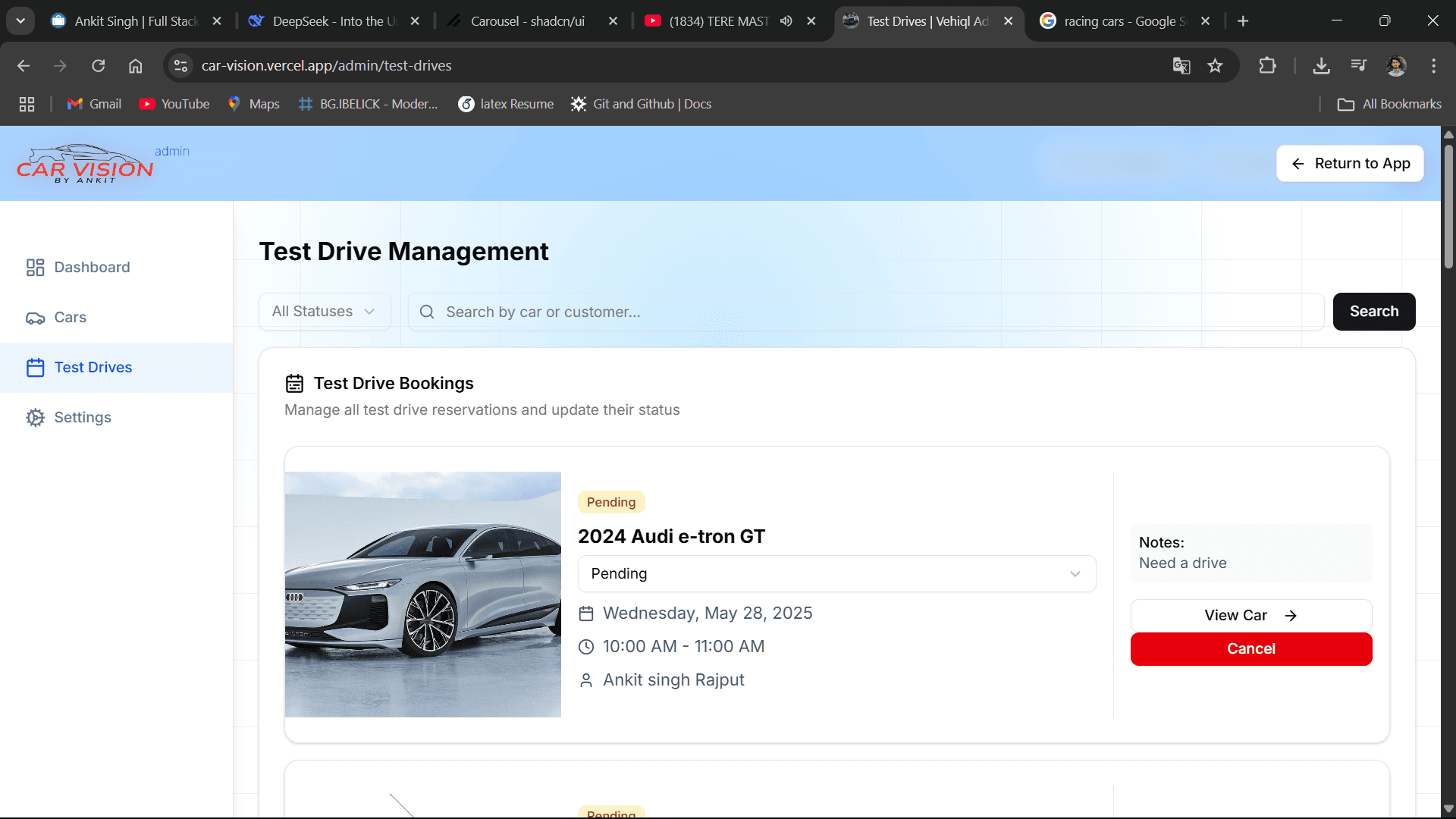Click the View Car button
Viewport: 1456px width, 819px height.
1251,616
